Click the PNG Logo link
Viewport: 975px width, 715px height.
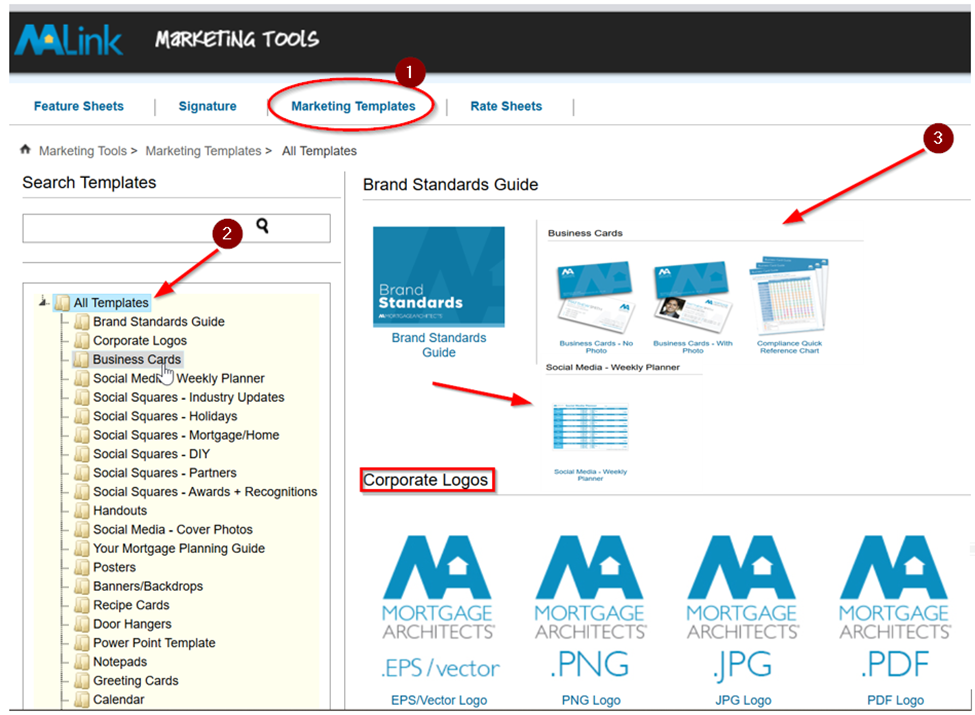pyautogui.click(x=591, y=700)
